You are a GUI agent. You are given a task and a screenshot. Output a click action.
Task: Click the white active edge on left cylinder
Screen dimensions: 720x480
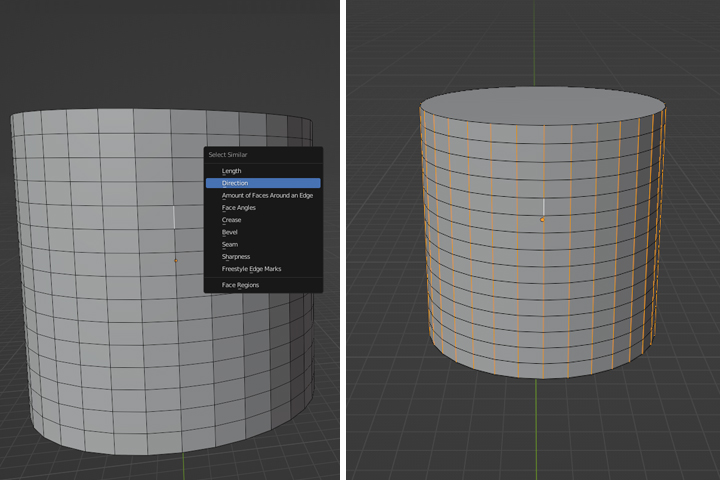[x=174, y=217]
